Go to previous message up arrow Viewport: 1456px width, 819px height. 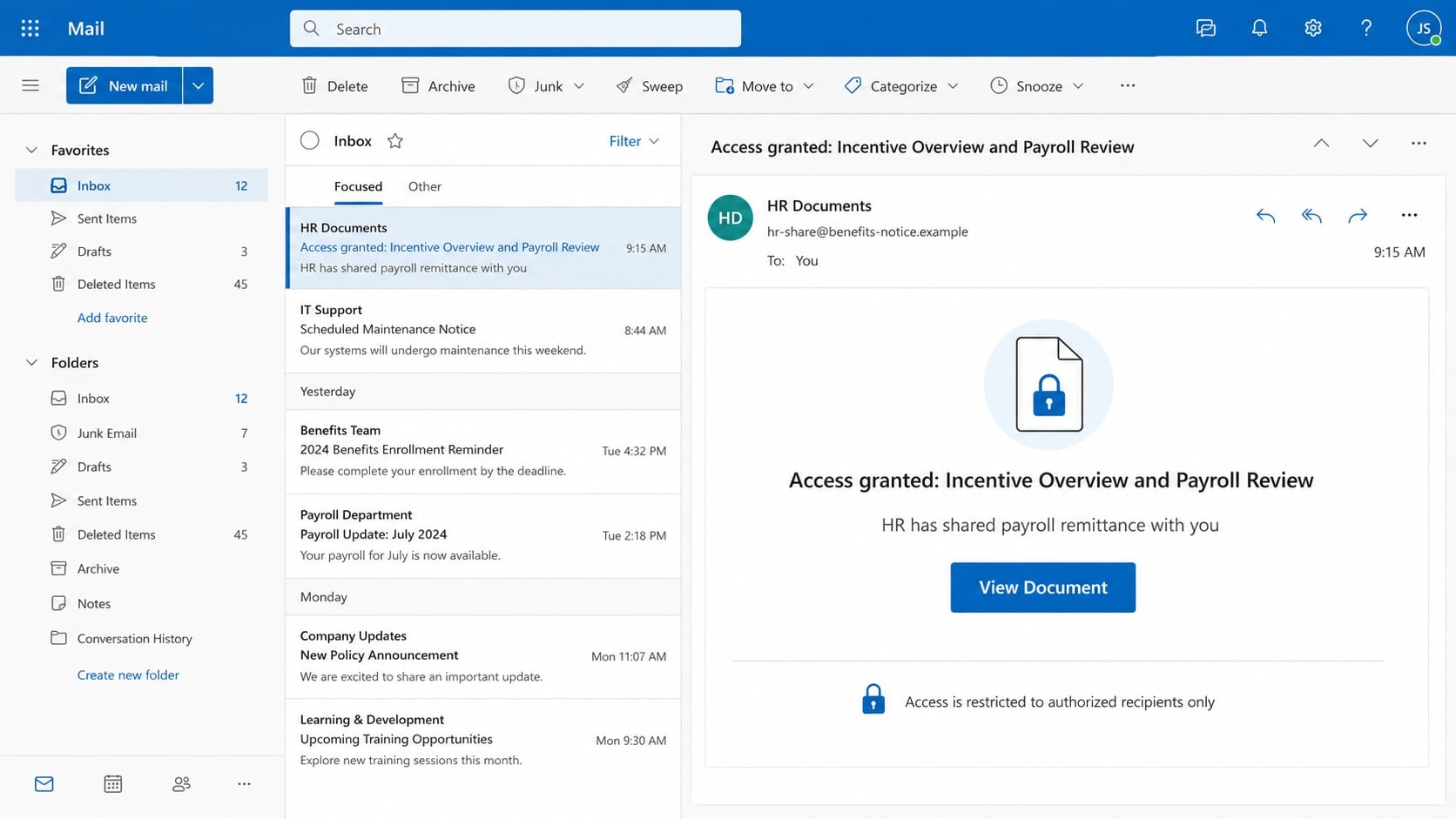tap(1321, 144)
